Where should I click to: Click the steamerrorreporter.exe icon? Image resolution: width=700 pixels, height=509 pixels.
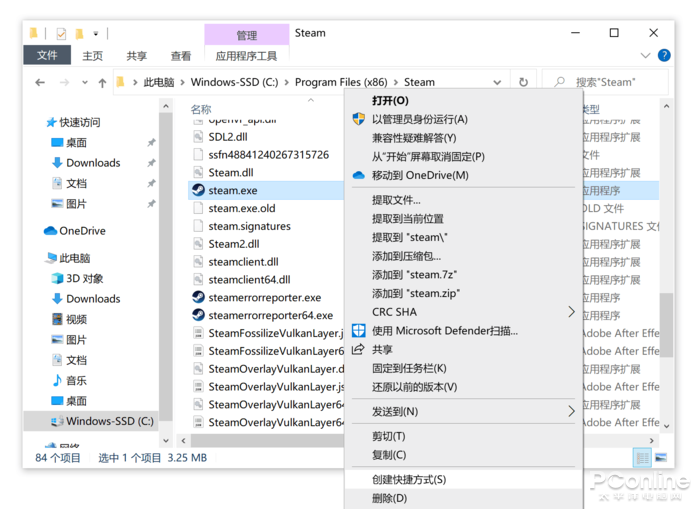198,297
